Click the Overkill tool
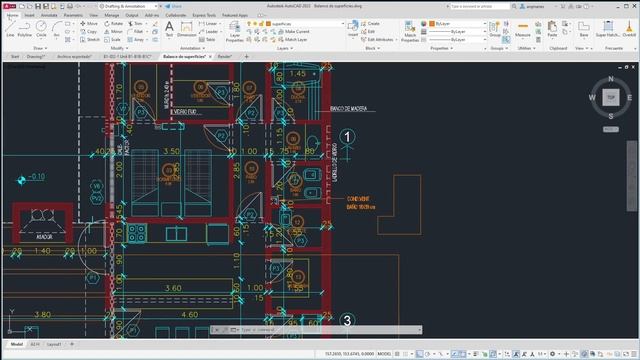 [629, 29]
